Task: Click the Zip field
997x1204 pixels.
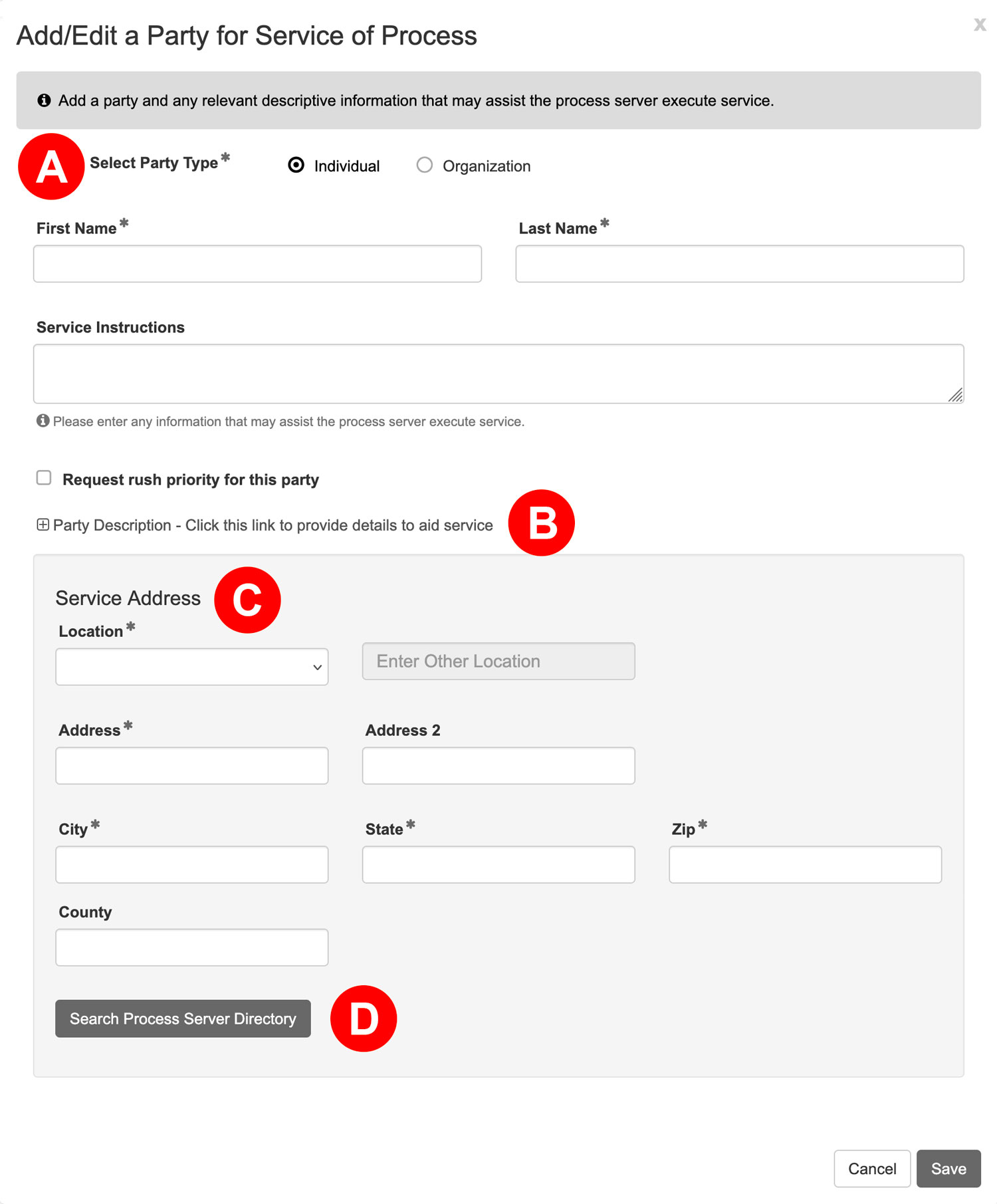Action: pyautogui.click(x=805, y=864)
